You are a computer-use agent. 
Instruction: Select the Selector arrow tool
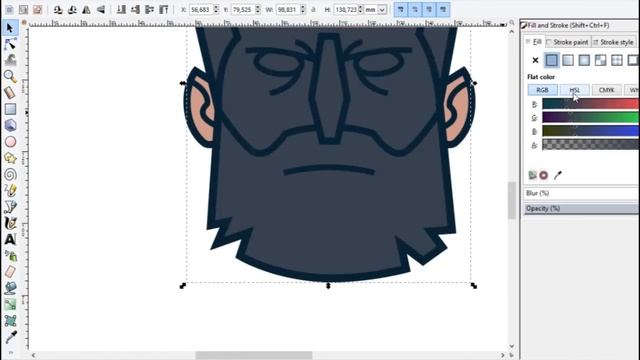click(x=10, y=28)
